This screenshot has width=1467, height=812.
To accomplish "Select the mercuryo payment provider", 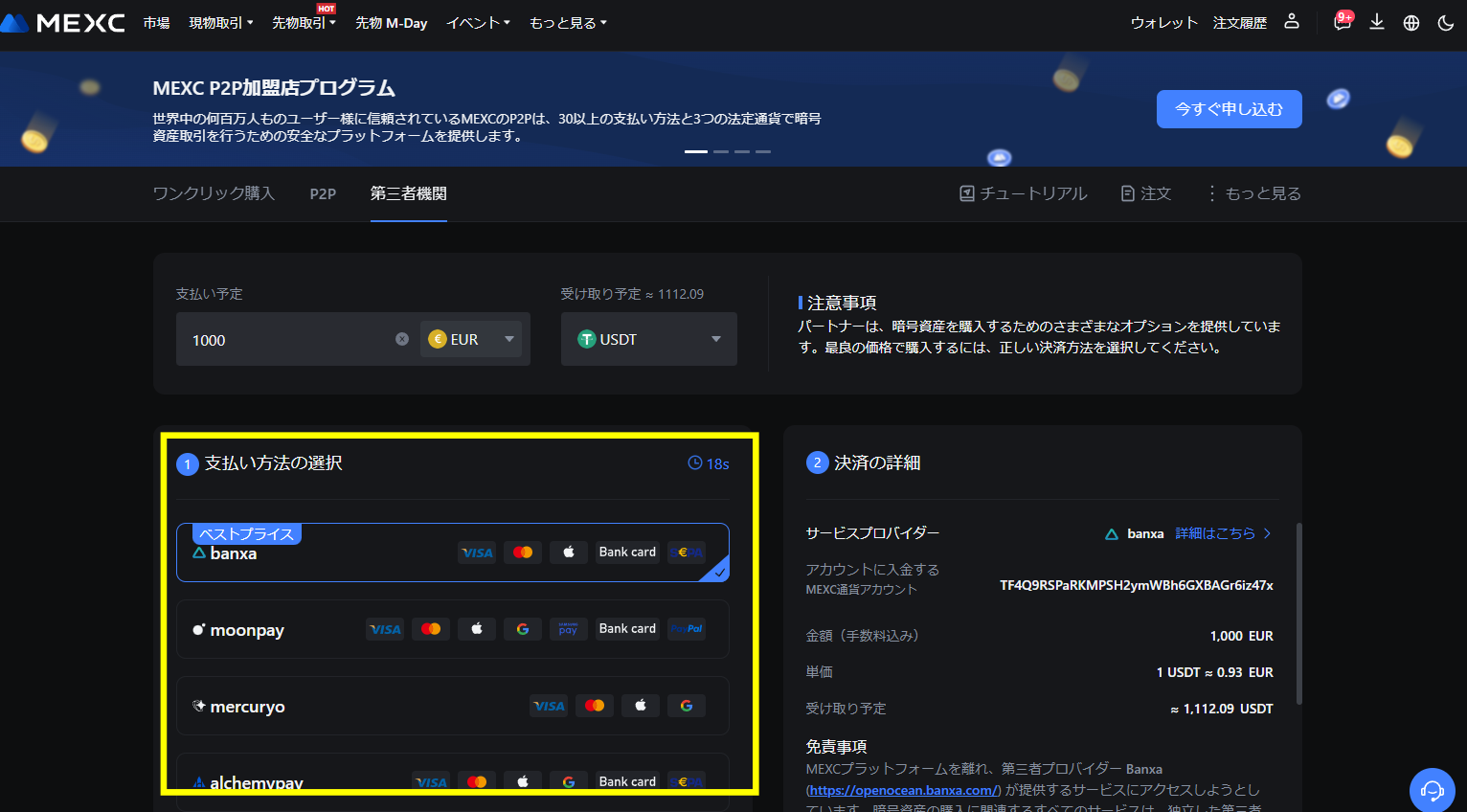I will click(x=453, y=706).
